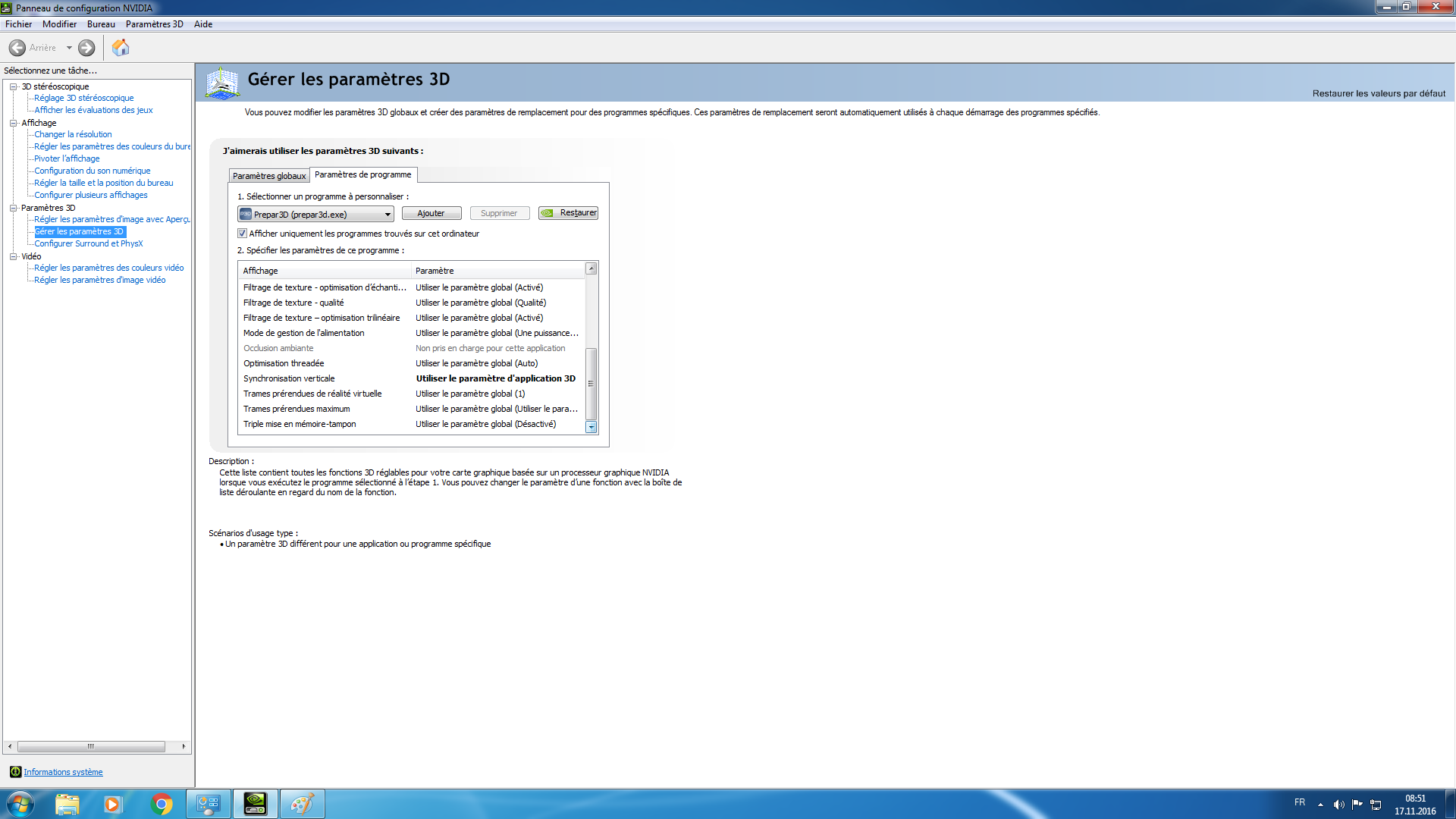Open Réglage 3D stéréoscopique task
The height and width of the screenshot is (819, 1456).
(83, 98)
